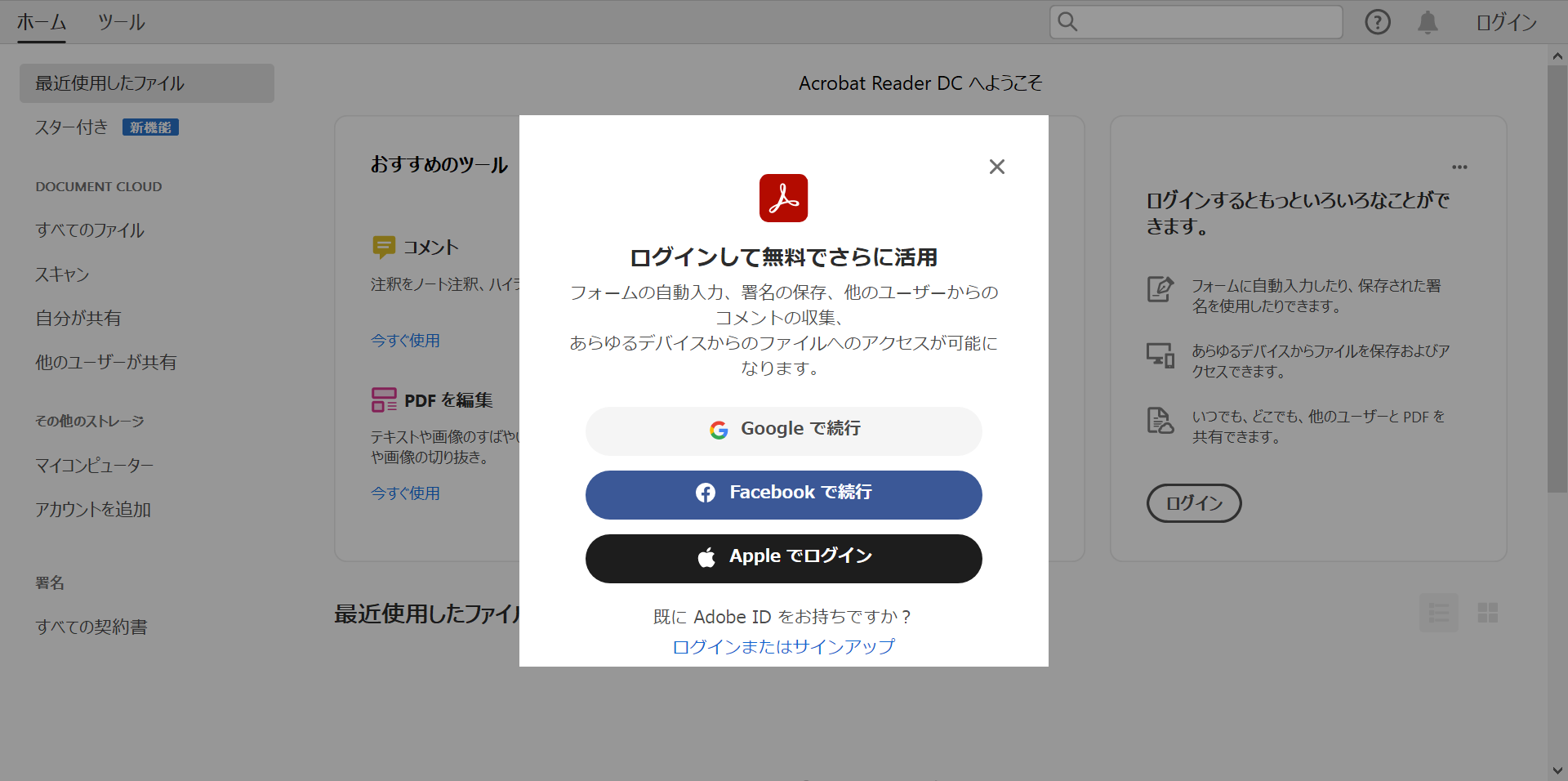Continue with Facebook button
1568x781 pixels.
pos(783,495)
